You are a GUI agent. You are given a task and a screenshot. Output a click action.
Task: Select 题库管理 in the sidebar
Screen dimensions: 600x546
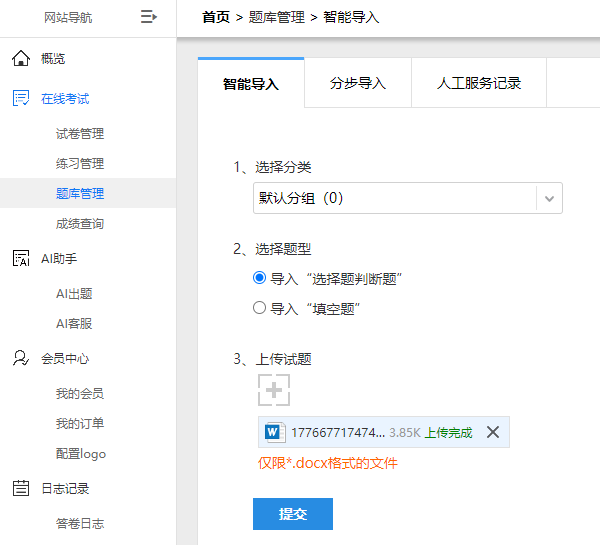click(x=80, y=193)
